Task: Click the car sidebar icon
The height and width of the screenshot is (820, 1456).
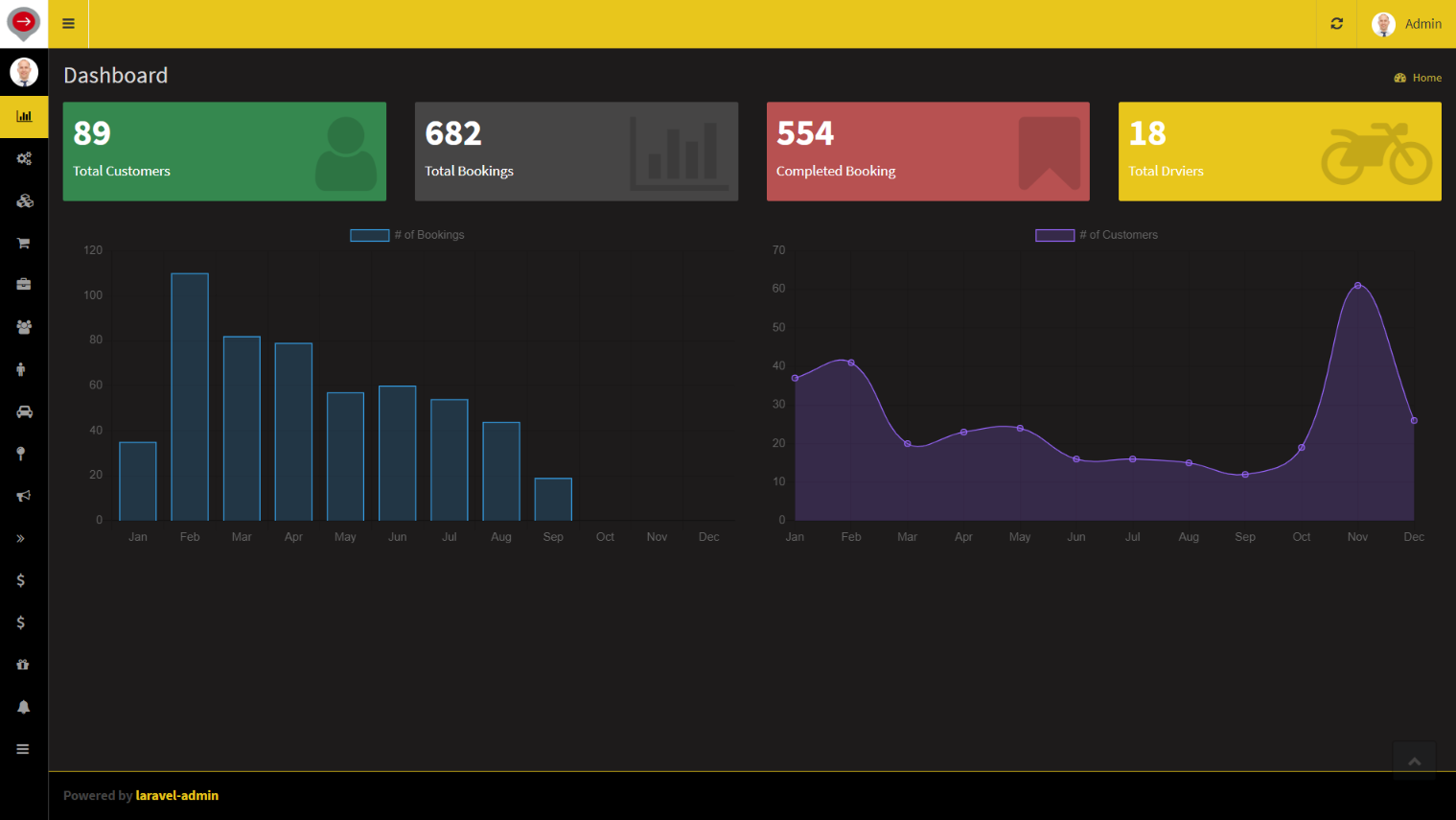Action: (24, 411)
